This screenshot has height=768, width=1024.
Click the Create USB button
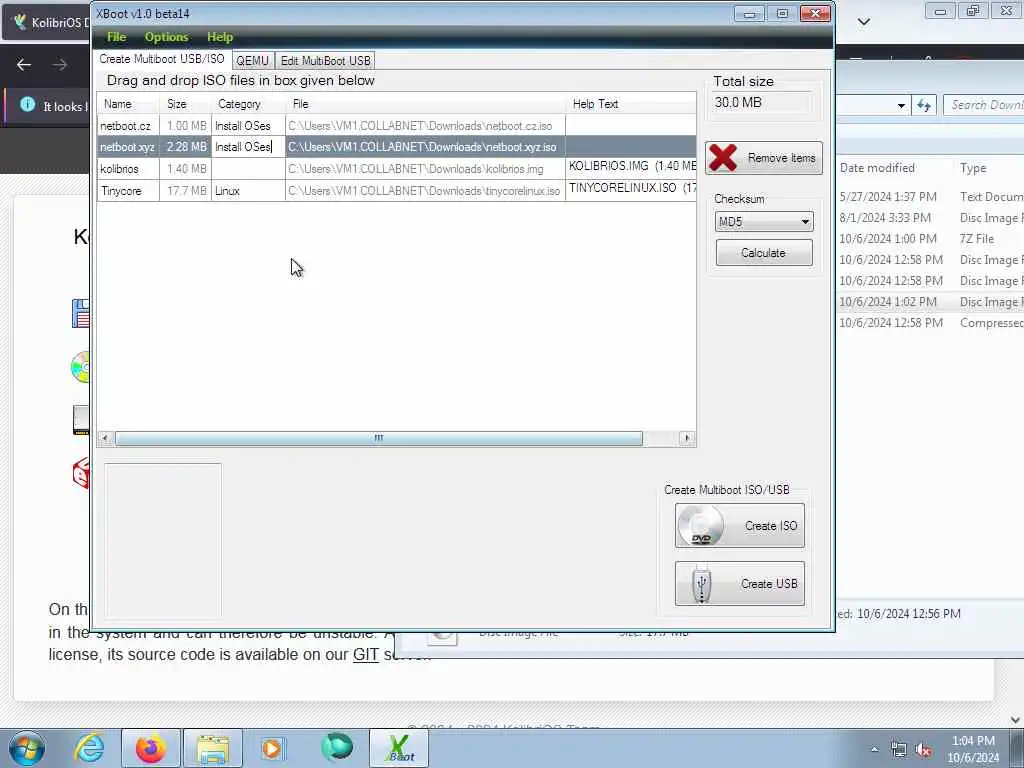(x=740, y=584)
